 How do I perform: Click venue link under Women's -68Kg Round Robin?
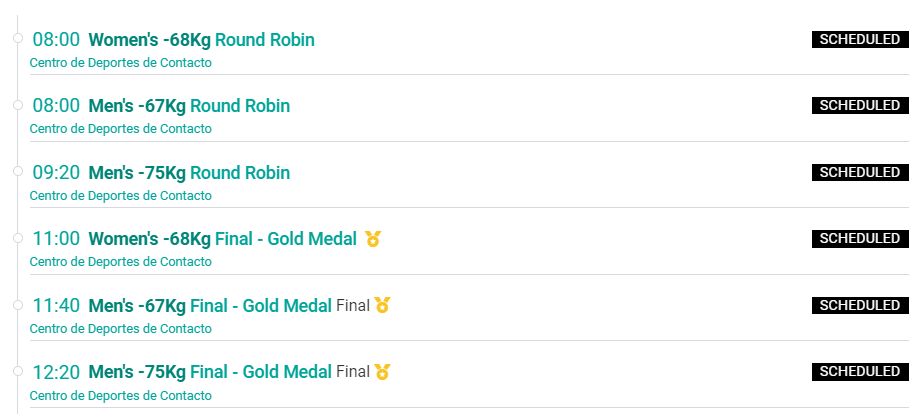click(121, 63)
